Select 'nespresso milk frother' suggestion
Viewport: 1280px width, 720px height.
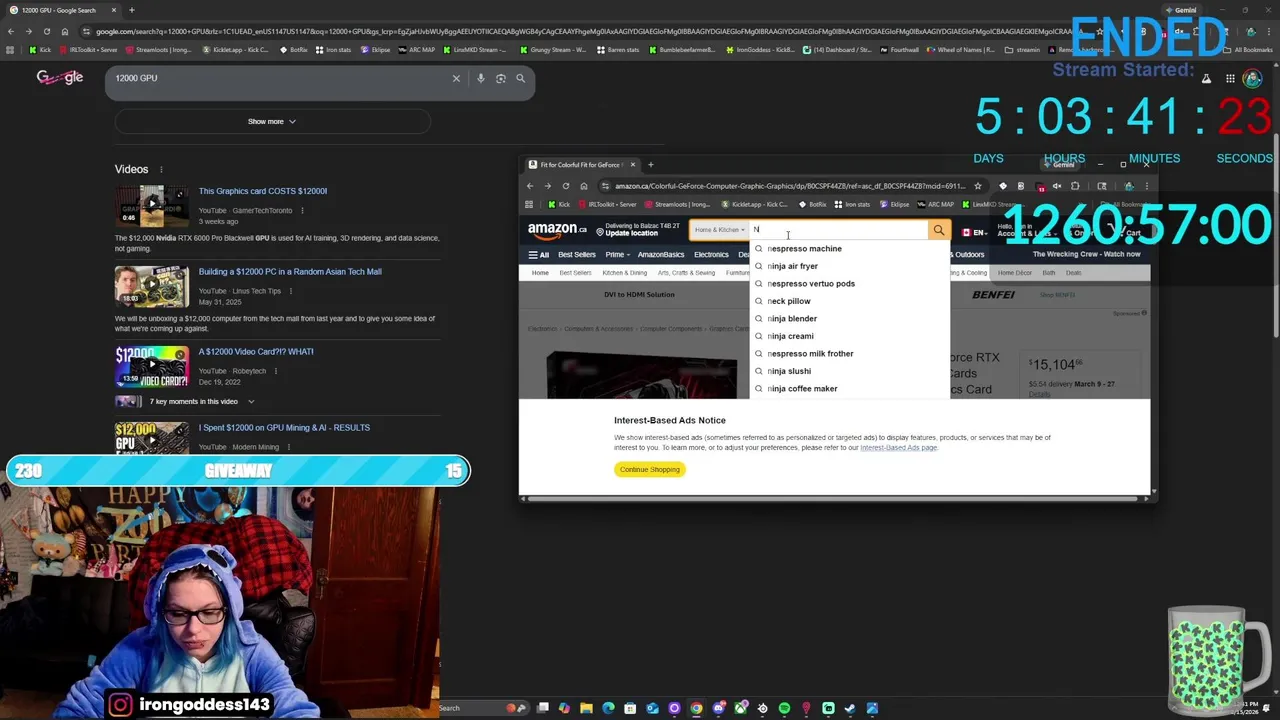point(849,353)
